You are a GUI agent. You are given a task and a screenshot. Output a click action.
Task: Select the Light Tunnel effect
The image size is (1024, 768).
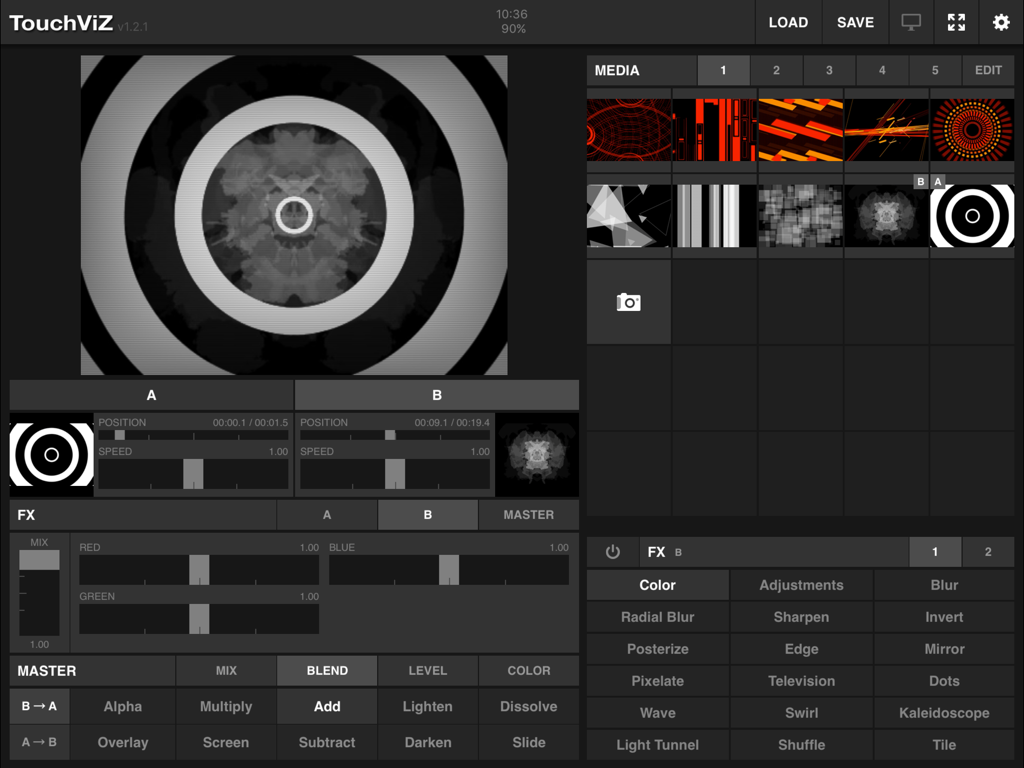[657, 745]
